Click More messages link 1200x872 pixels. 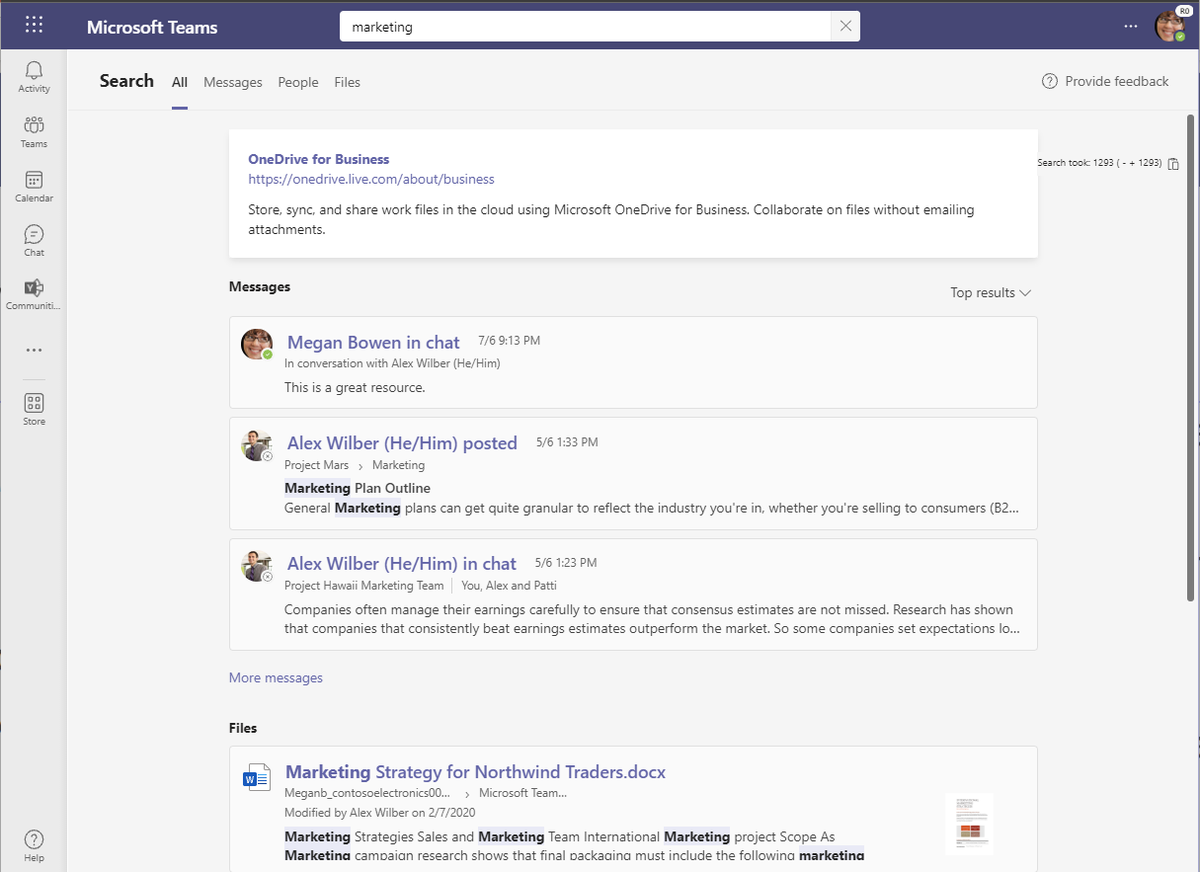276,677
